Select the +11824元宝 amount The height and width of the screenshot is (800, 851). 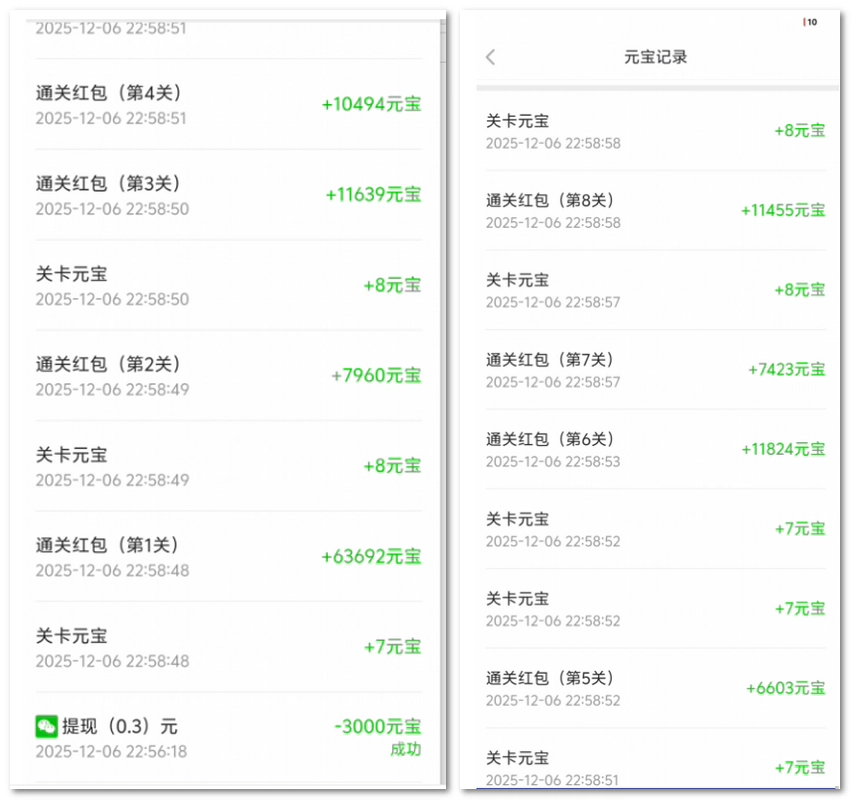click(783, 450)
